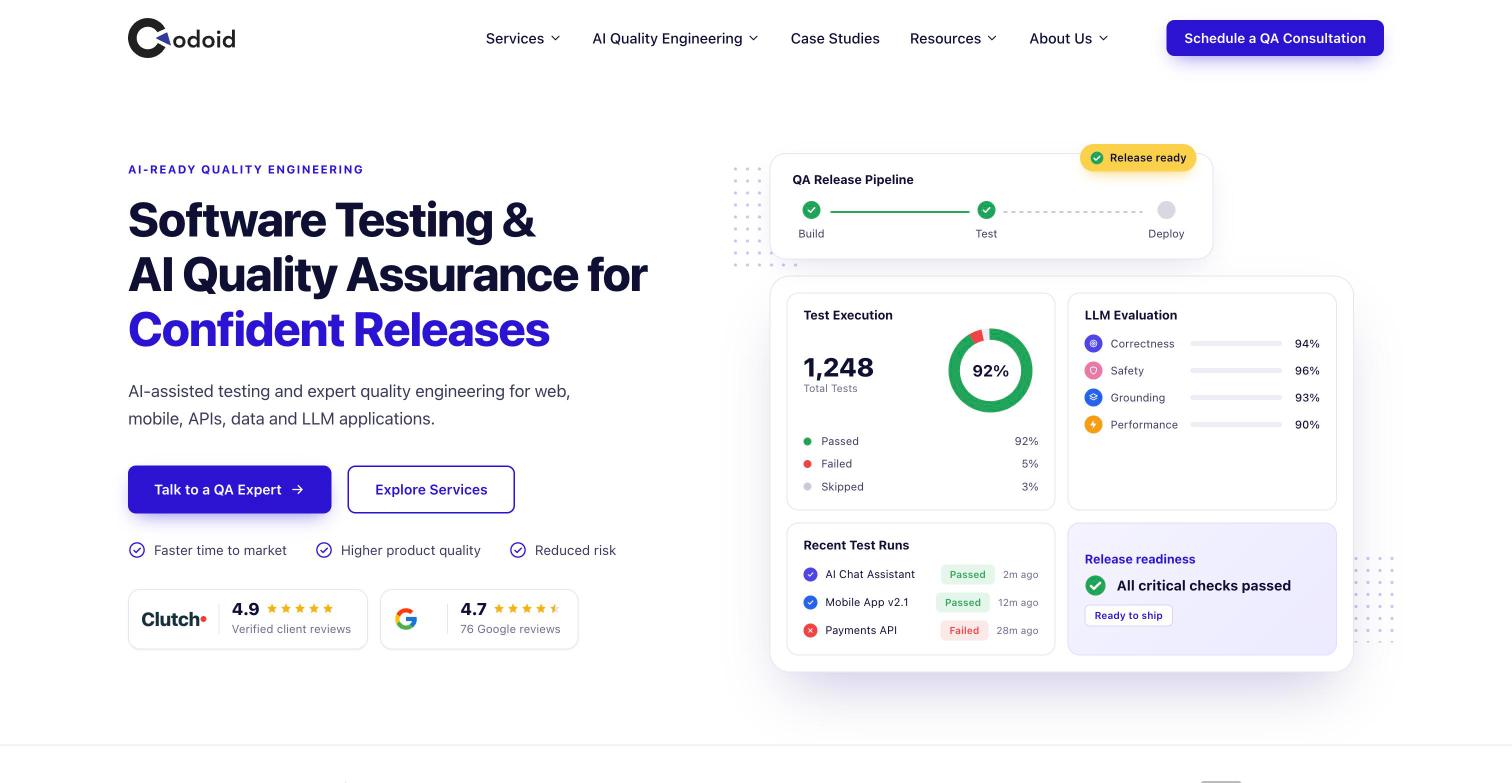Click the Build stage green check
This screenshot has height=783, width=1512.
pyautogui.click(x=811, y=210)
